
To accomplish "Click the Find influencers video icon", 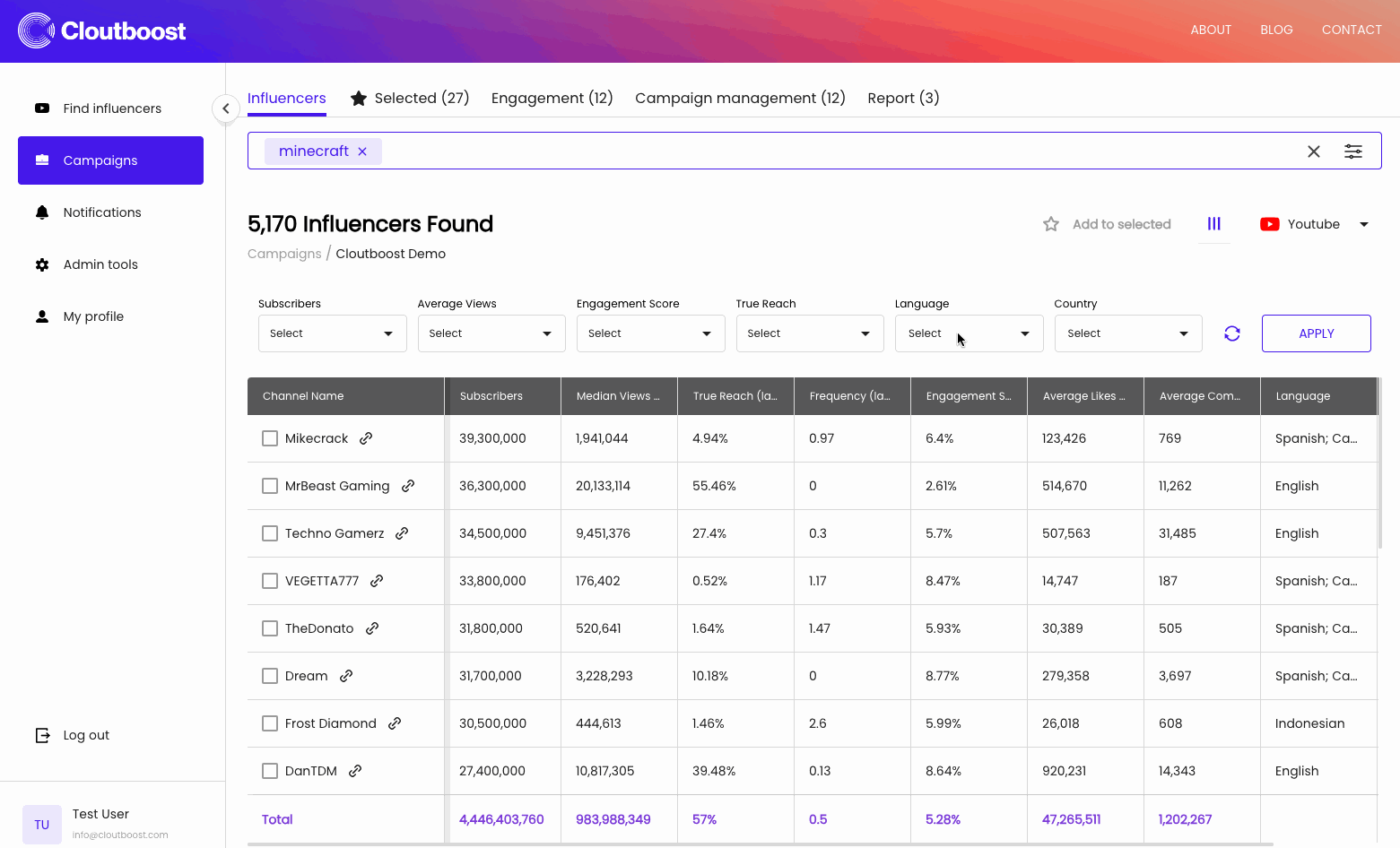I will tap(42, 108).
